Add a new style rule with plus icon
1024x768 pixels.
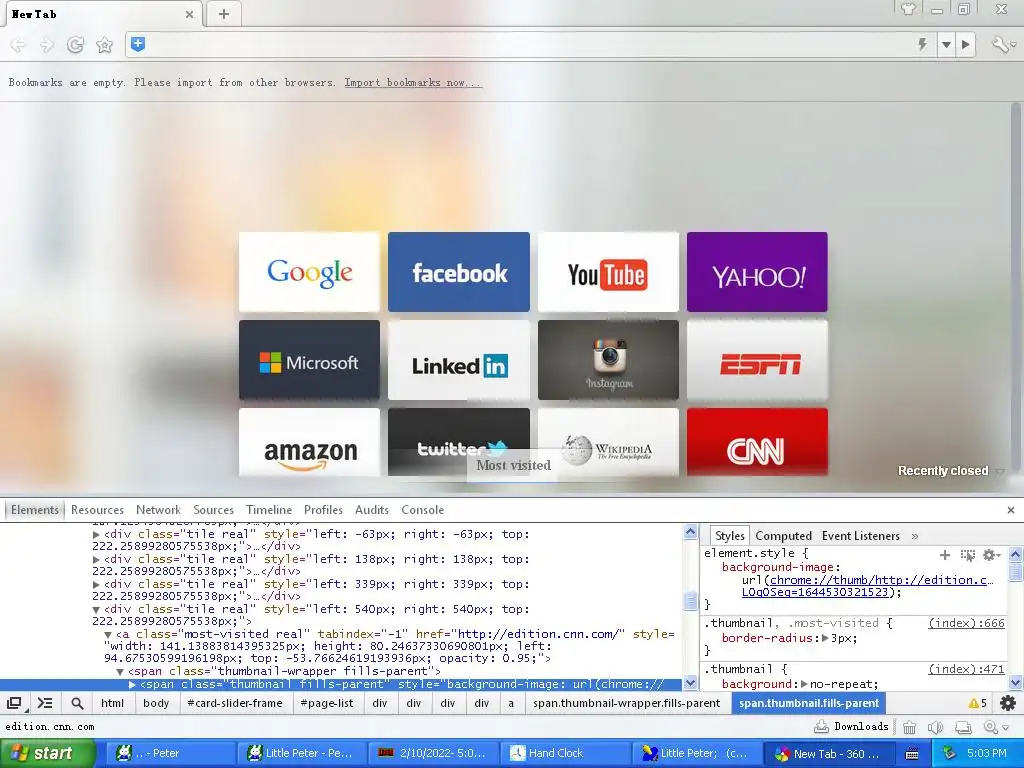click(944, 554)
